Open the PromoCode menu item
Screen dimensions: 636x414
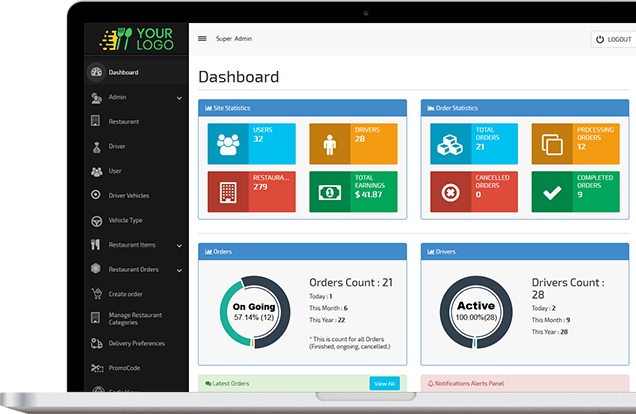coord(136,368)
